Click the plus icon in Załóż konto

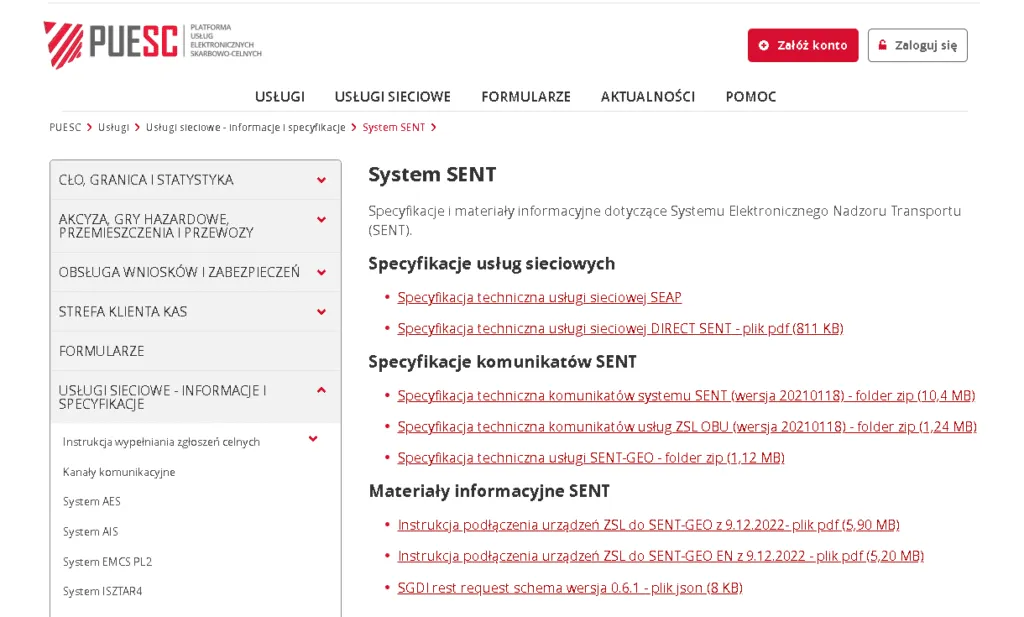[x=763, y=46]
